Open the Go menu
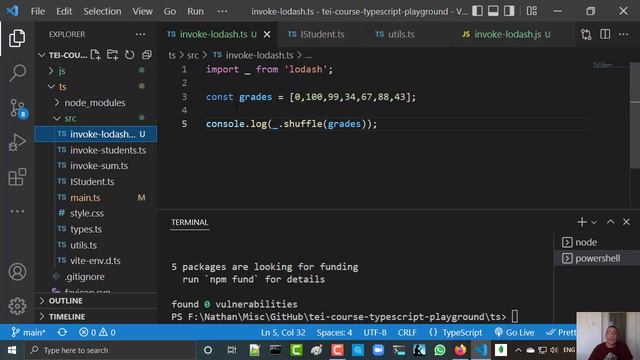Screen dimensions: 640x360 click(170, 11)
